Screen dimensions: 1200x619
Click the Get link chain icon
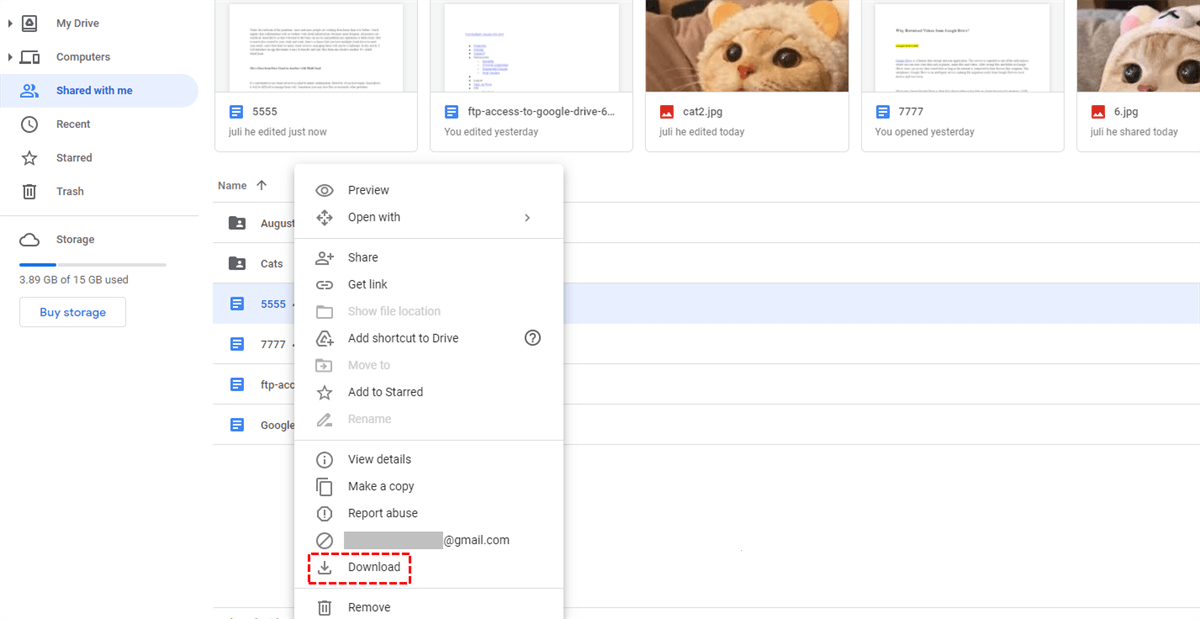tap(324, 285)
